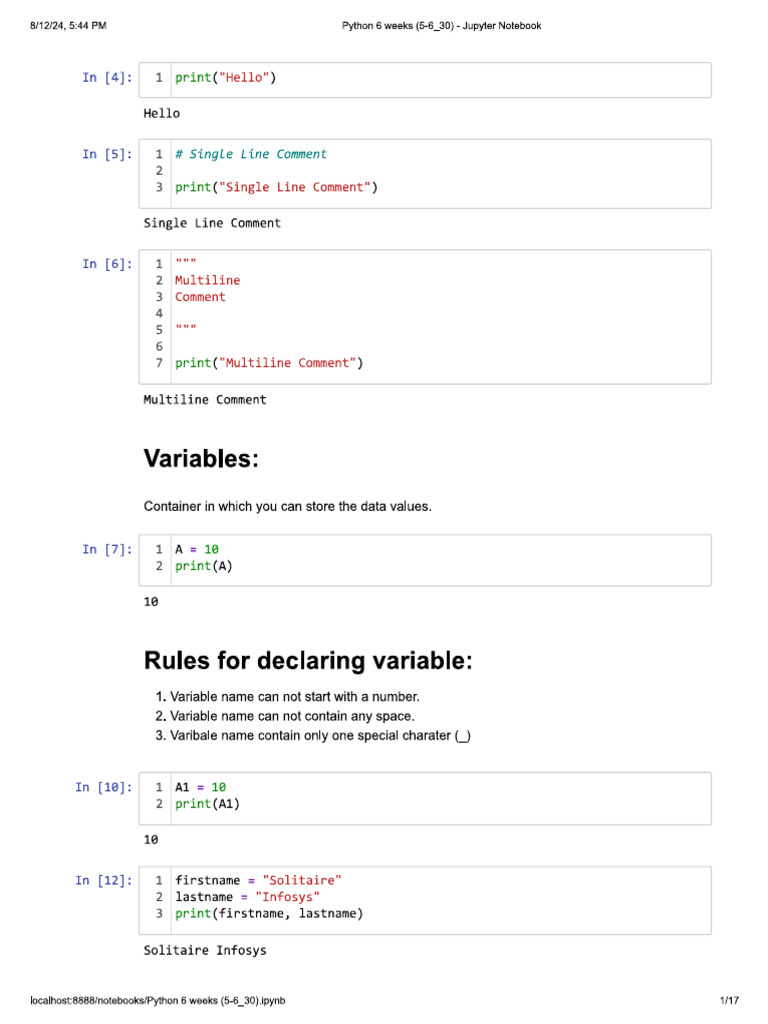
Task: Click the firstname = "Solitaire" line
Action: (258, 880)
